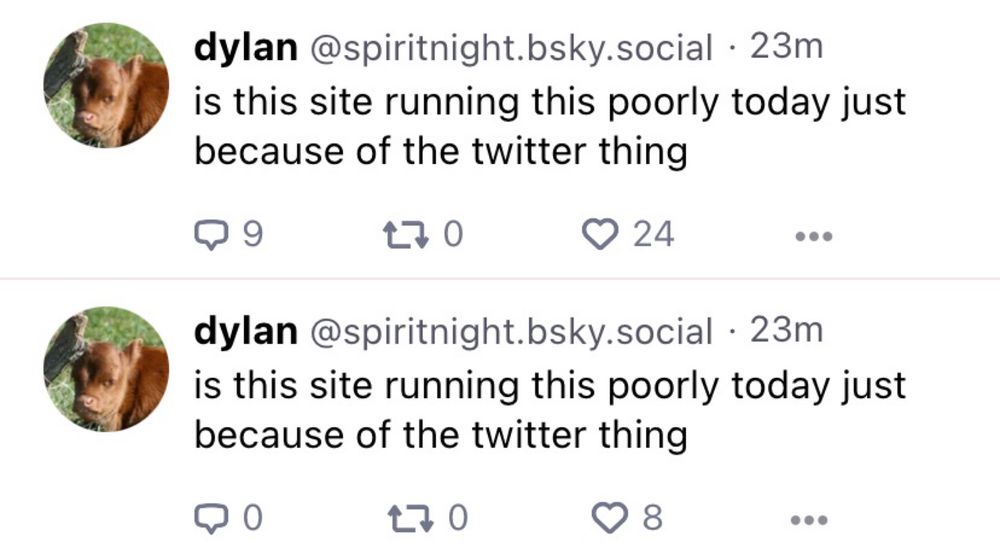Viewport: 1000px width, 549px height.
Task: Click the 23m timestamp on the top post
Action: pyautogui.click(x=786, y=48)
